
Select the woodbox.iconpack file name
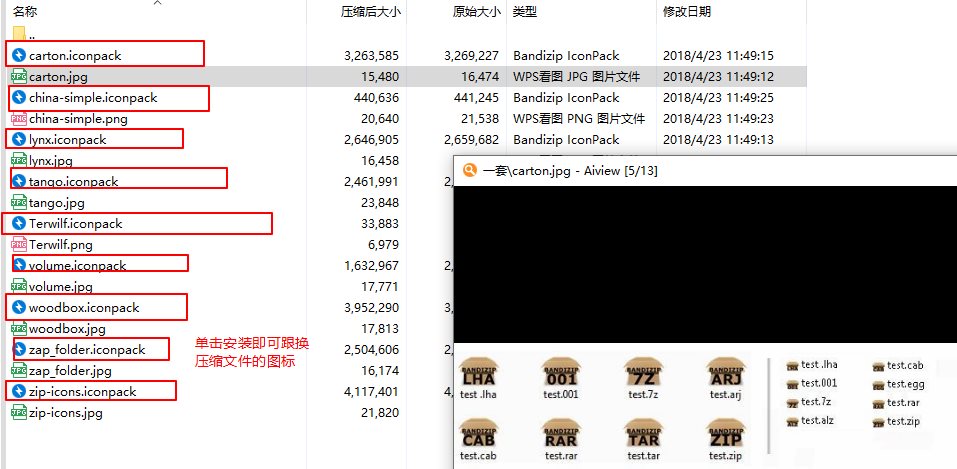point(84,308)
